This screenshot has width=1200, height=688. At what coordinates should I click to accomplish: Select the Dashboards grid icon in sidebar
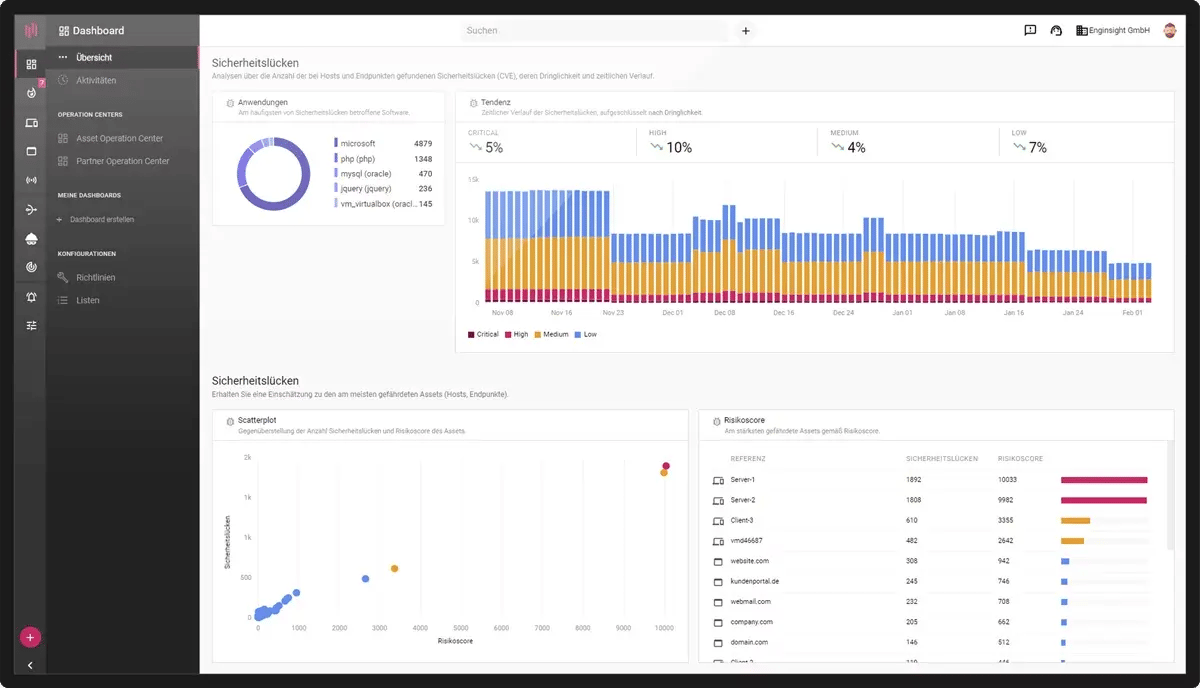coord(30,63)
